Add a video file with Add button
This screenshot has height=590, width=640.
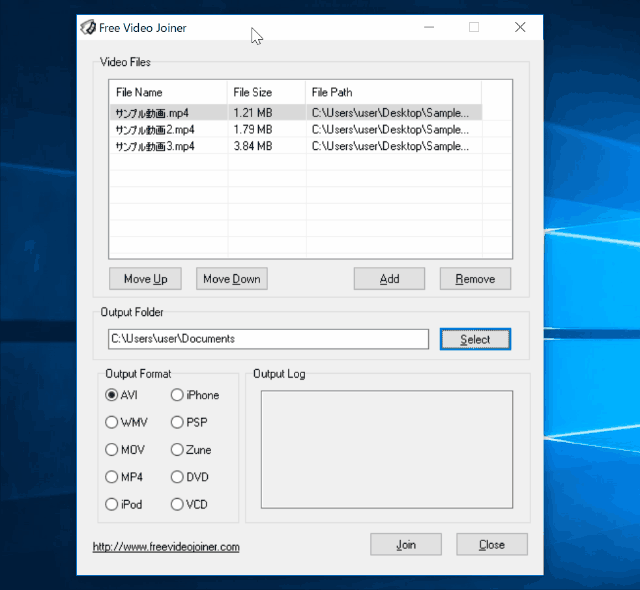point(389,279)
